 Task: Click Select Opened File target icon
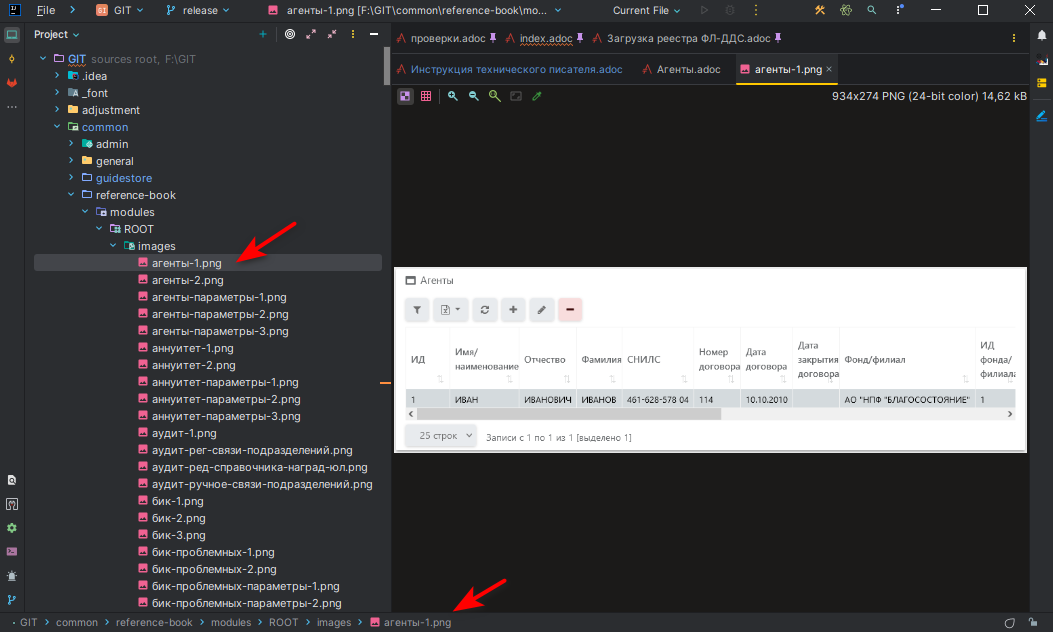pyautogui.click(x=290, y=34)
